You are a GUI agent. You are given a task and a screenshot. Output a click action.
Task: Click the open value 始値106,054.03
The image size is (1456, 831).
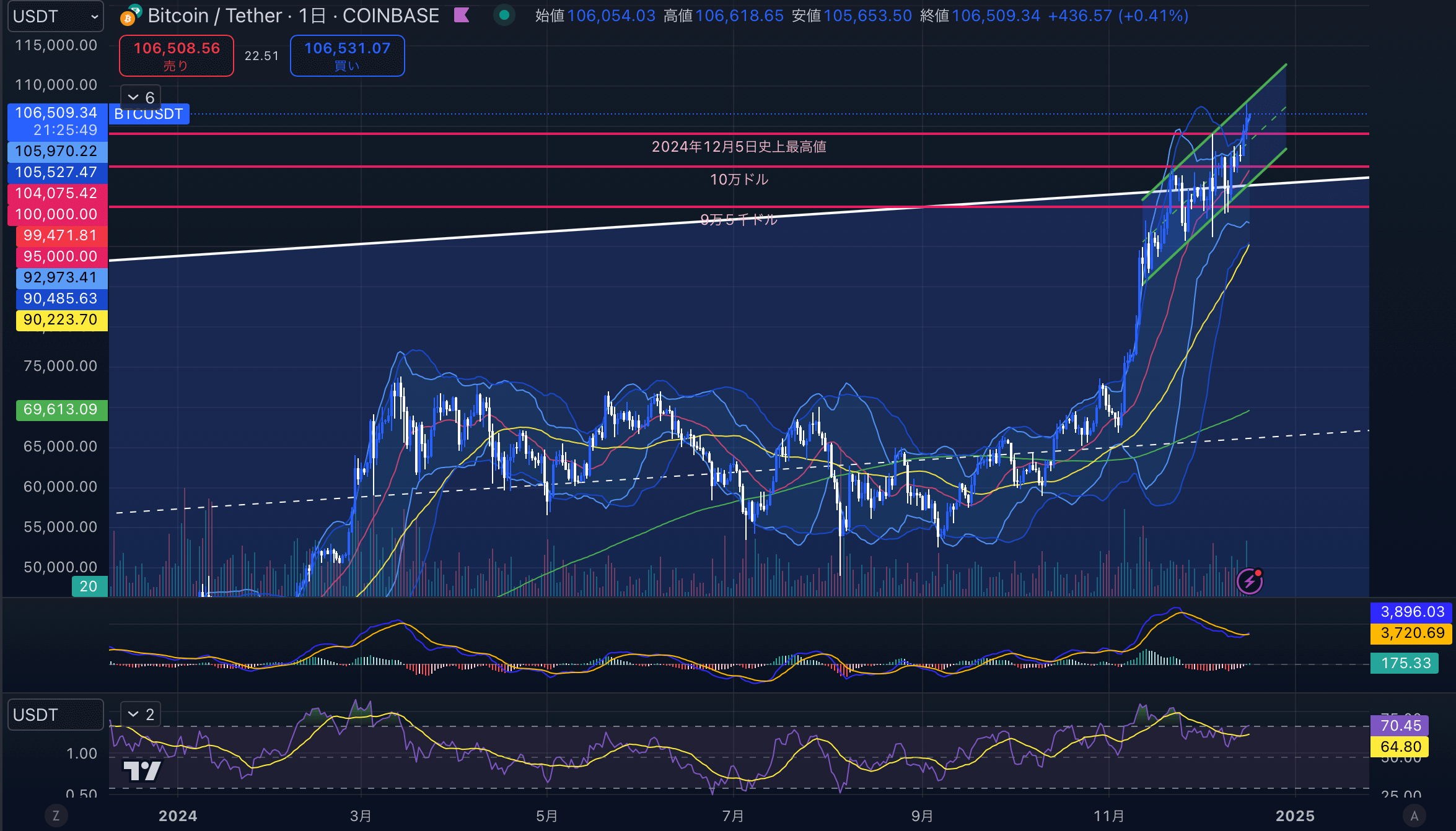[595, 15]
